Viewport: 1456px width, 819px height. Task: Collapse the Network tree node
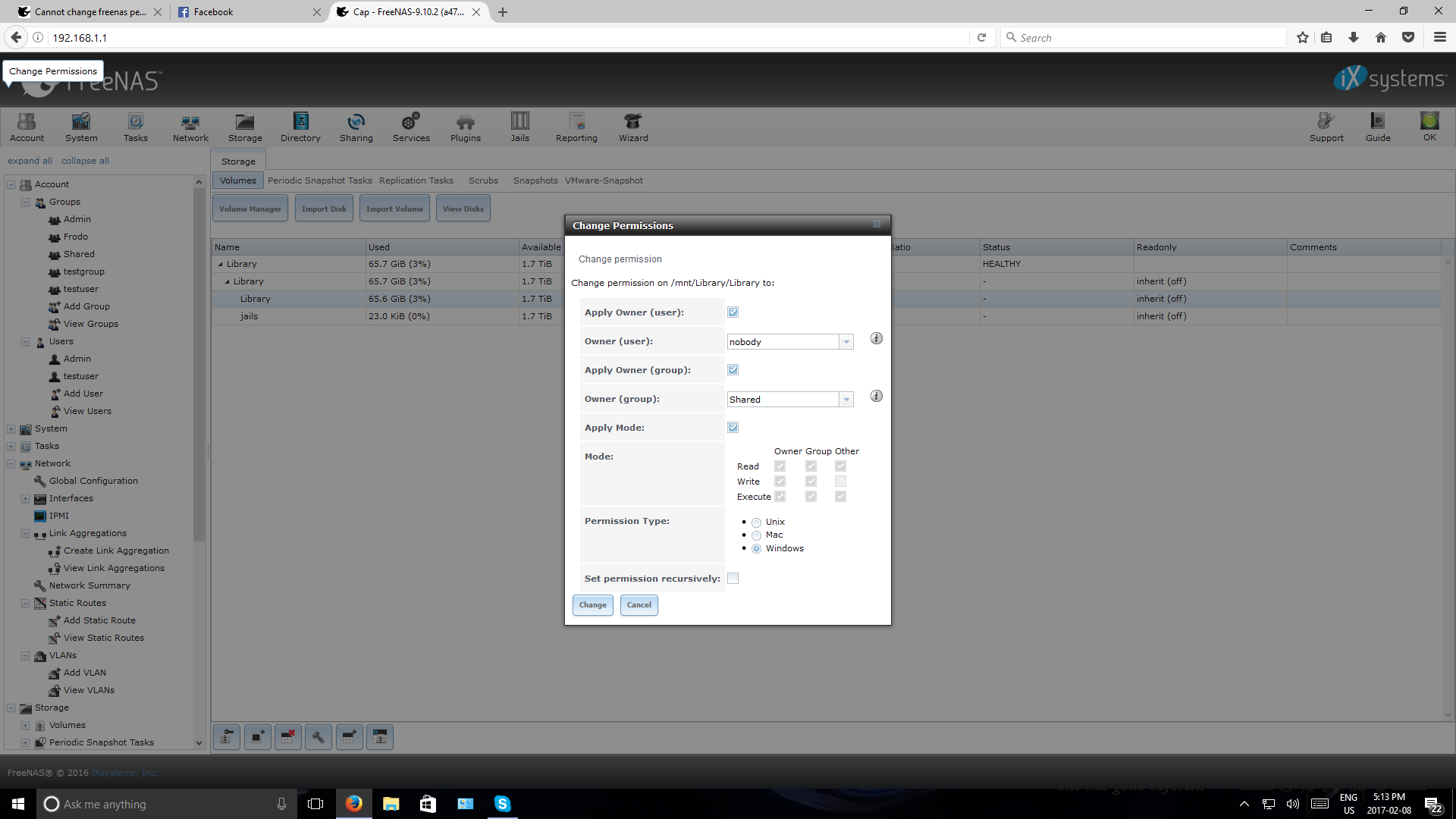tap(11, 463)
